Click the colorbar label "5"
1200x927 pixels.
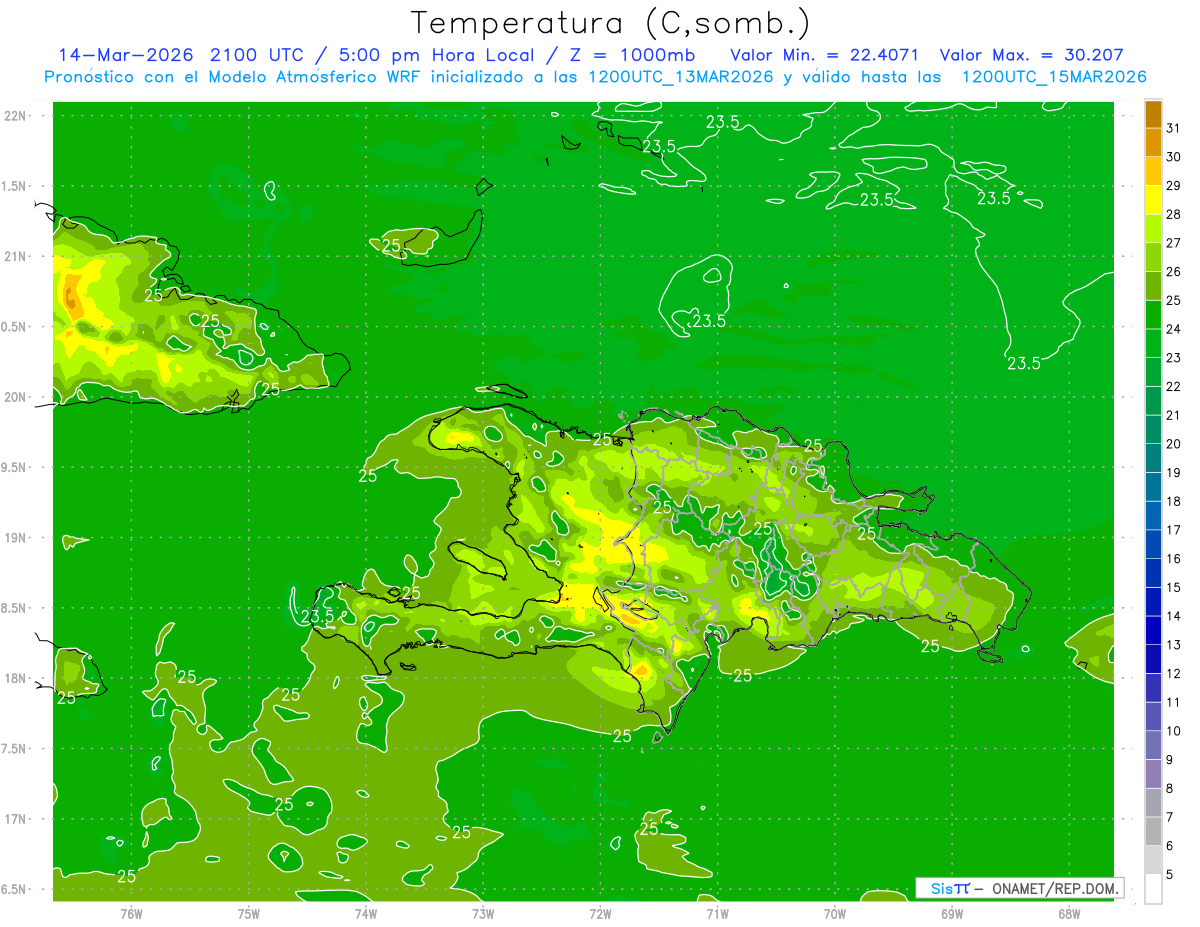pos(1170,874)
